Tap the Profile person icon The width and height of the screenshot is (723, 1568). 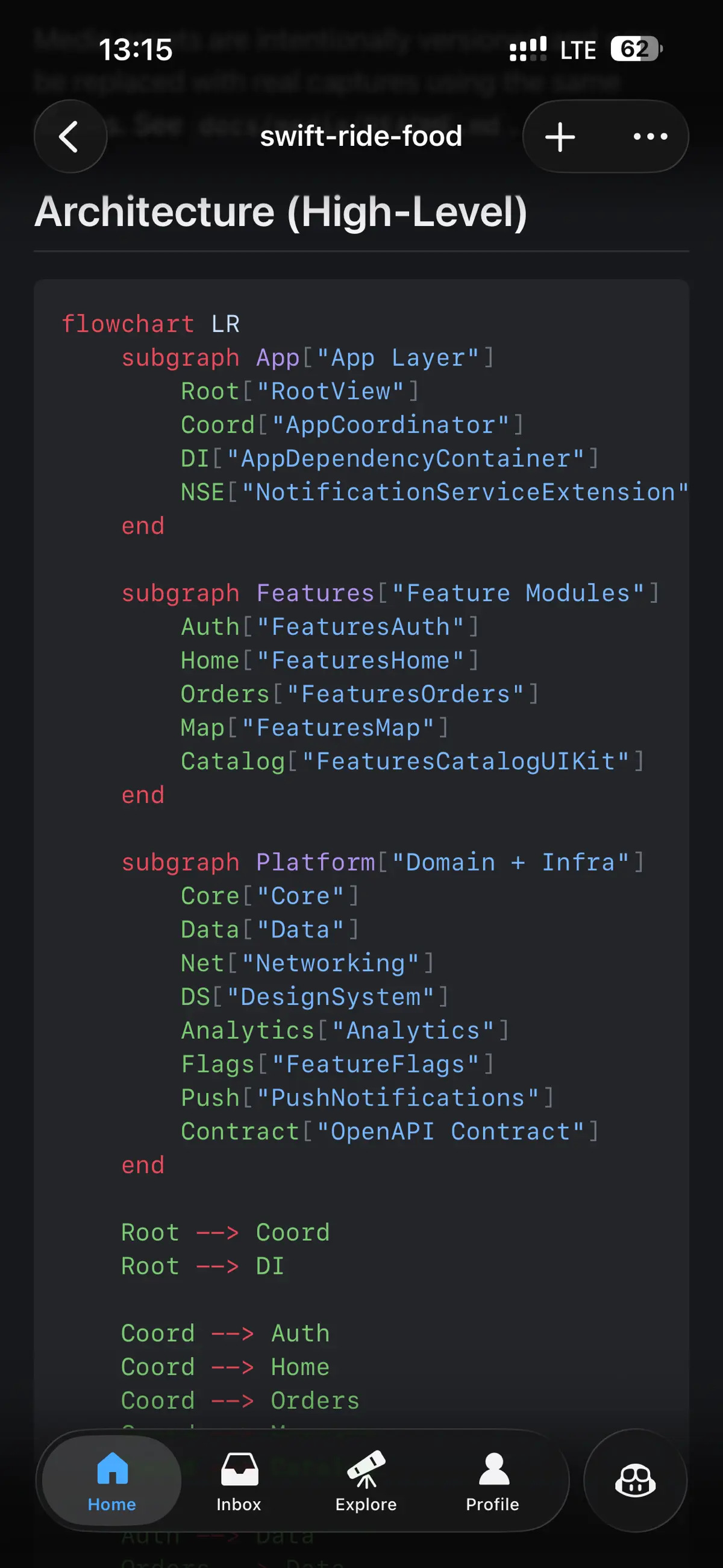(493, 1469)
